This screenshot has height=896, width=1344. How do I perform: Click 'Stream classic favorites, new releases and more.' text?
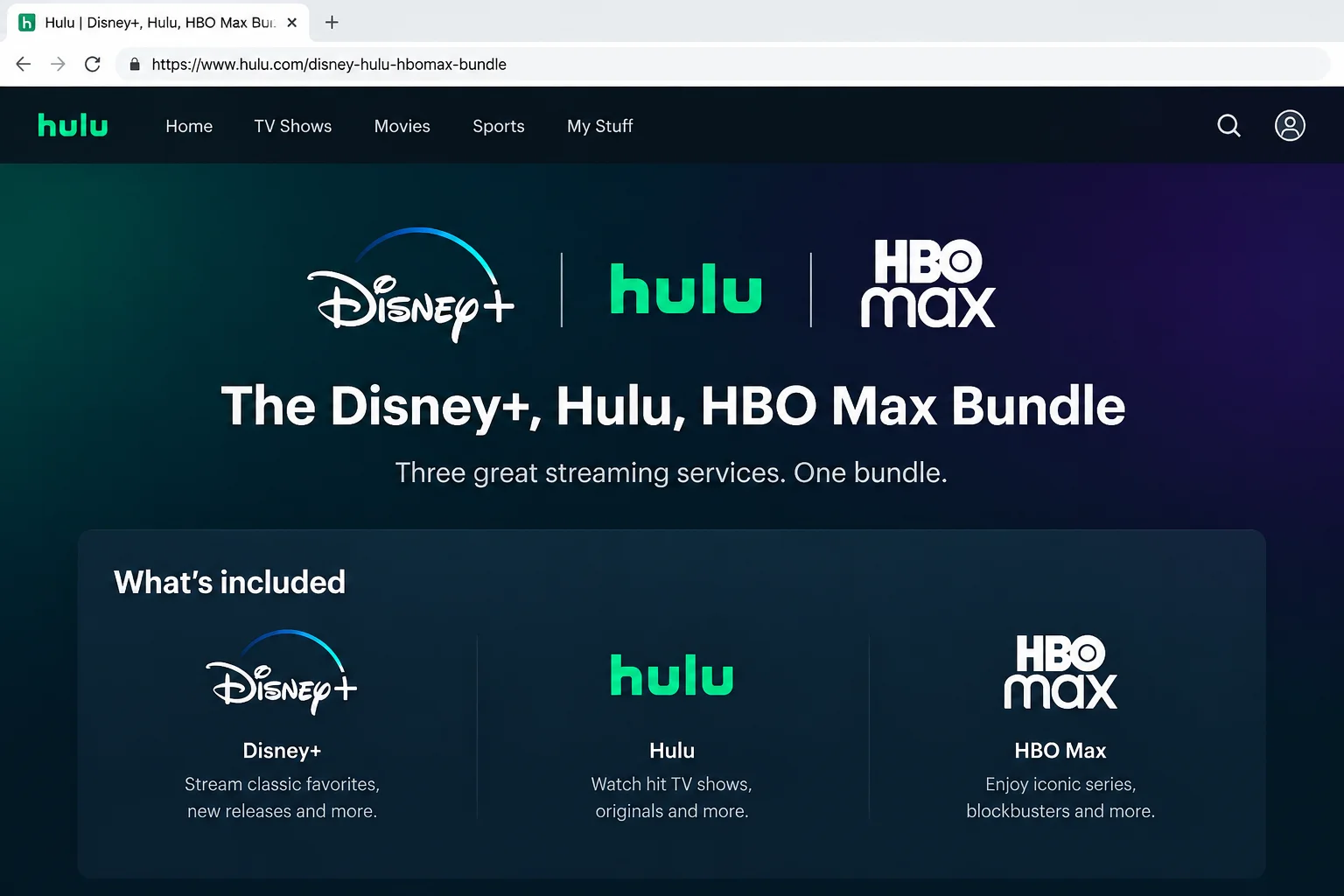pos(282,797)
